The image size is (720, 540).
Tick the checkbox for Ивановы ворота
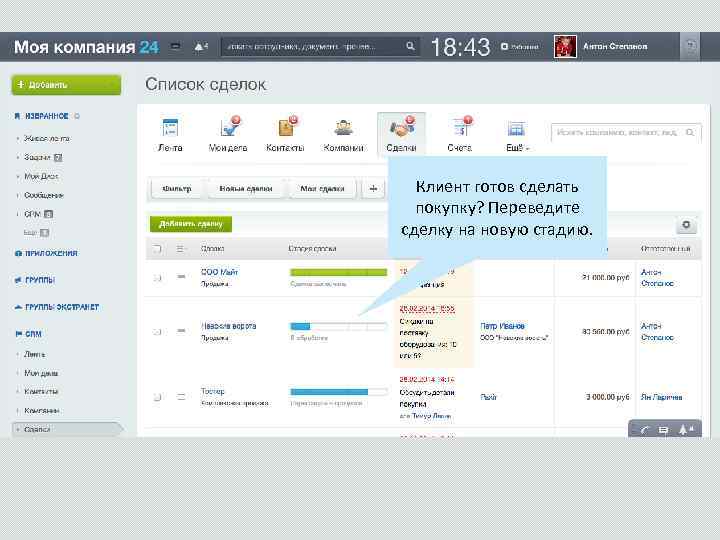[157, 331]
